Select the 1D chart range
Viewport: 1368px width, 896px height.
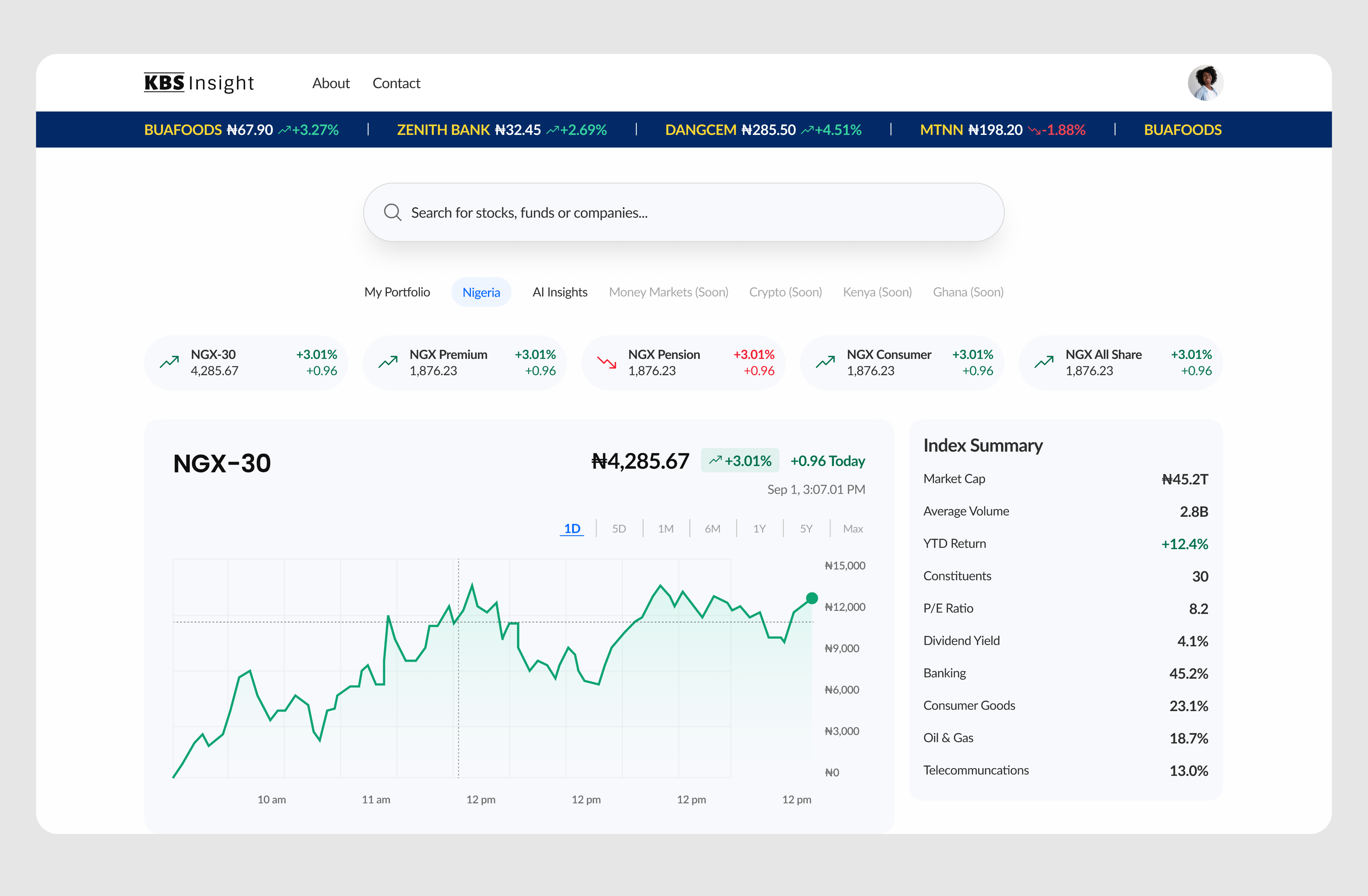tap(572, 528)
